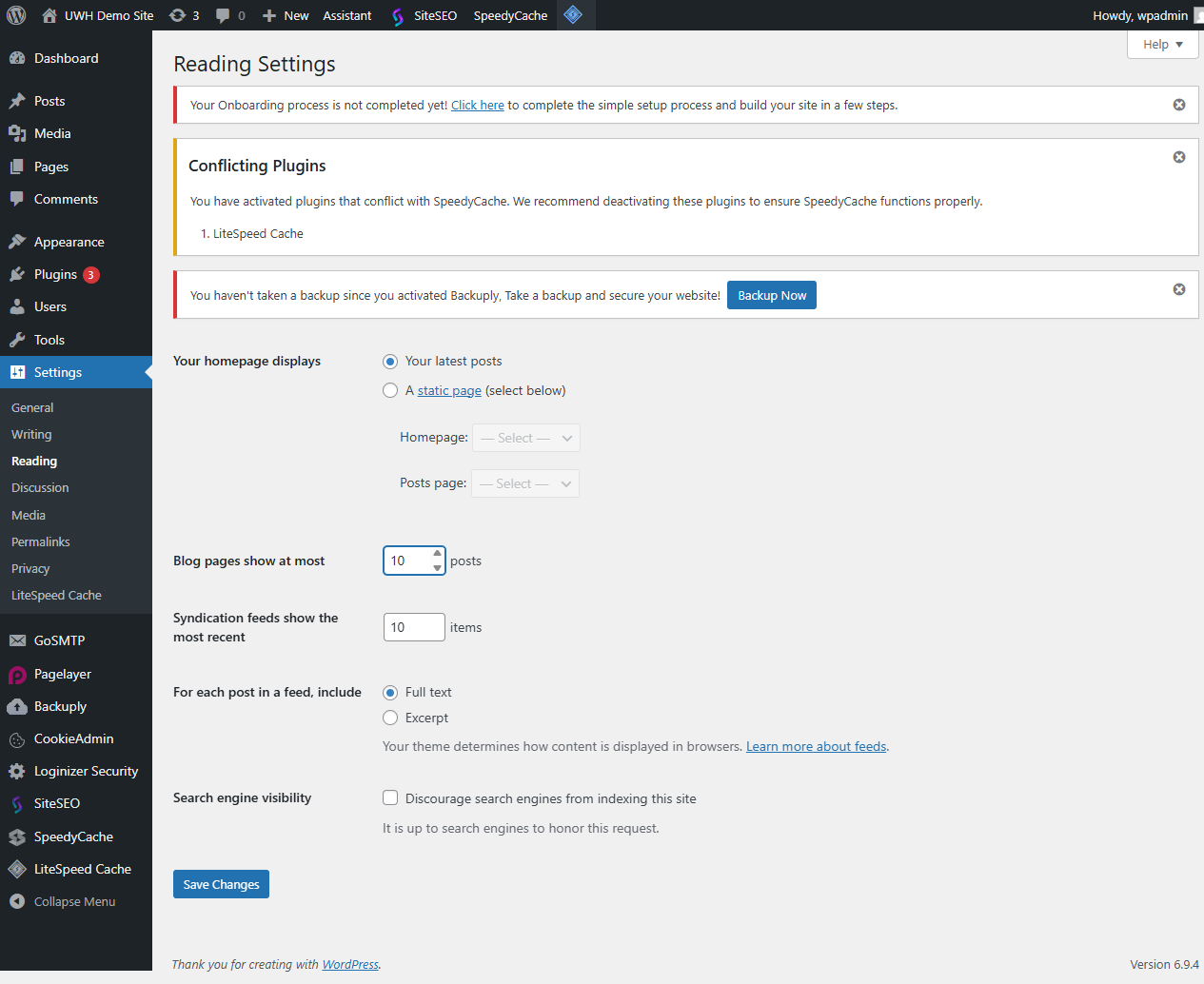
Task: Click the Tools wrench icon
Action: [x=17, y=340]
